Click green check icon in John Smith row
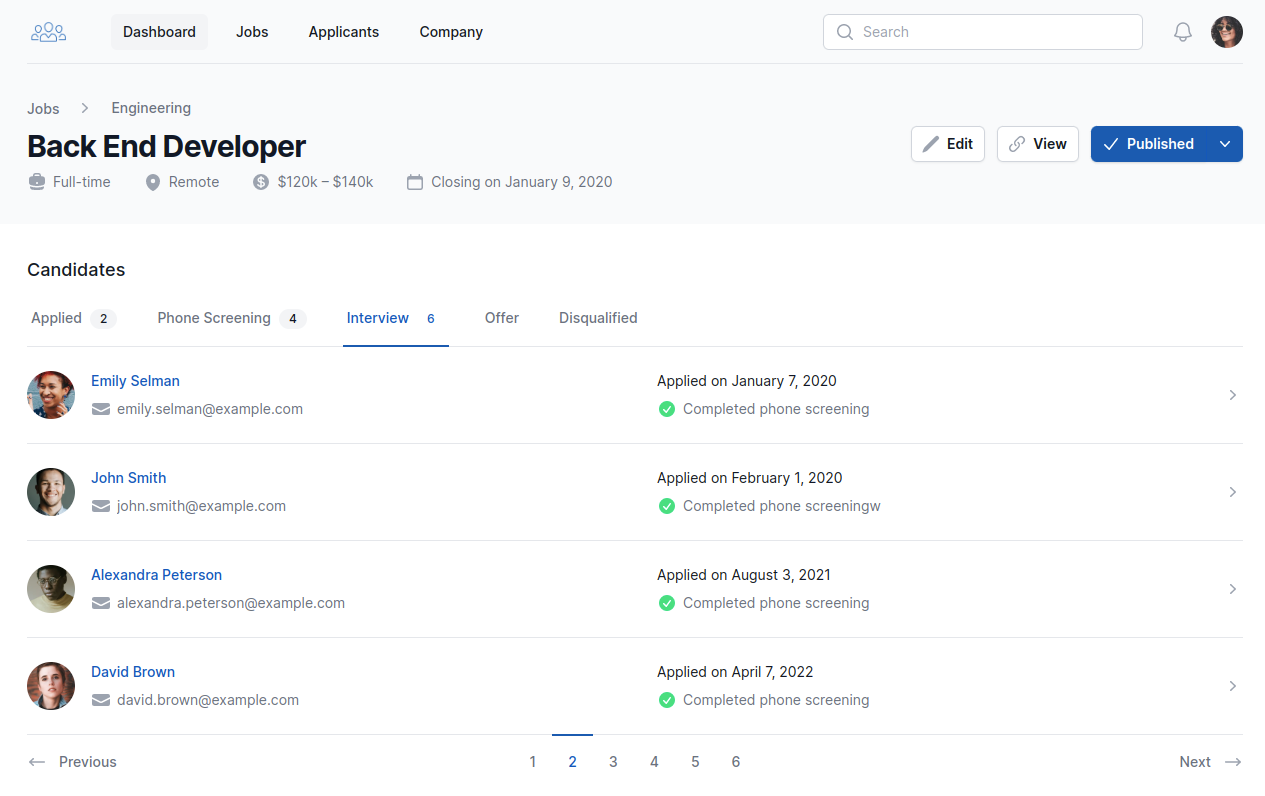The width and height of the screenshot is (1265, 796). 667,506
